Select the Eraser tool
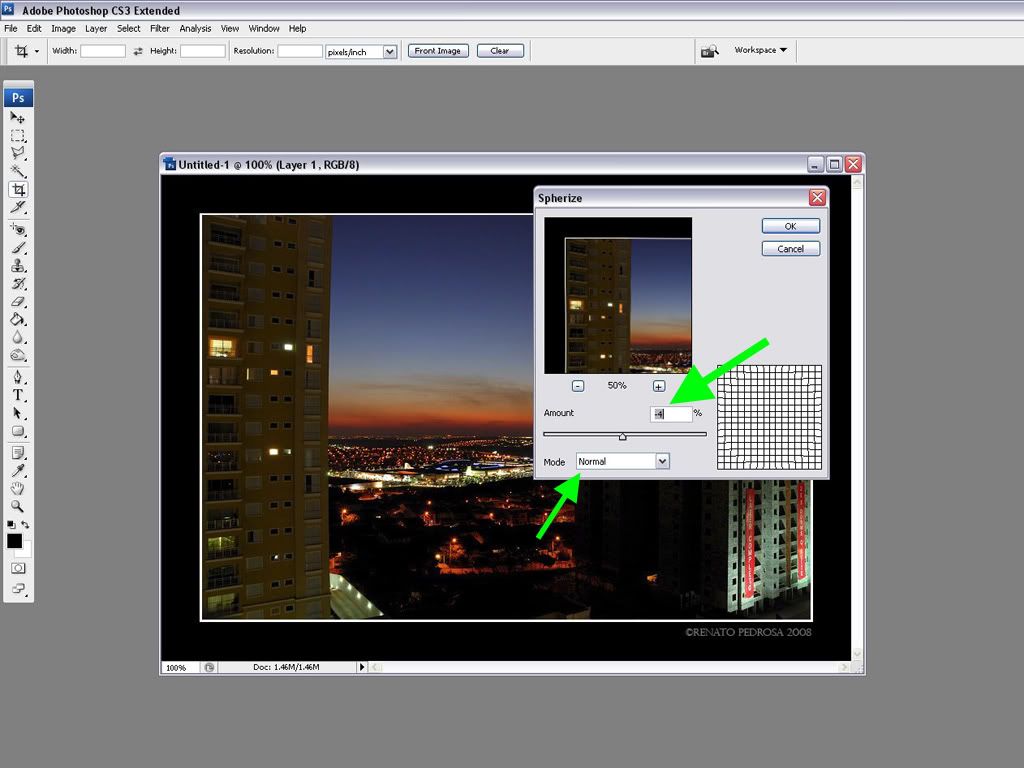1024x768 pixels. point(18,302)
